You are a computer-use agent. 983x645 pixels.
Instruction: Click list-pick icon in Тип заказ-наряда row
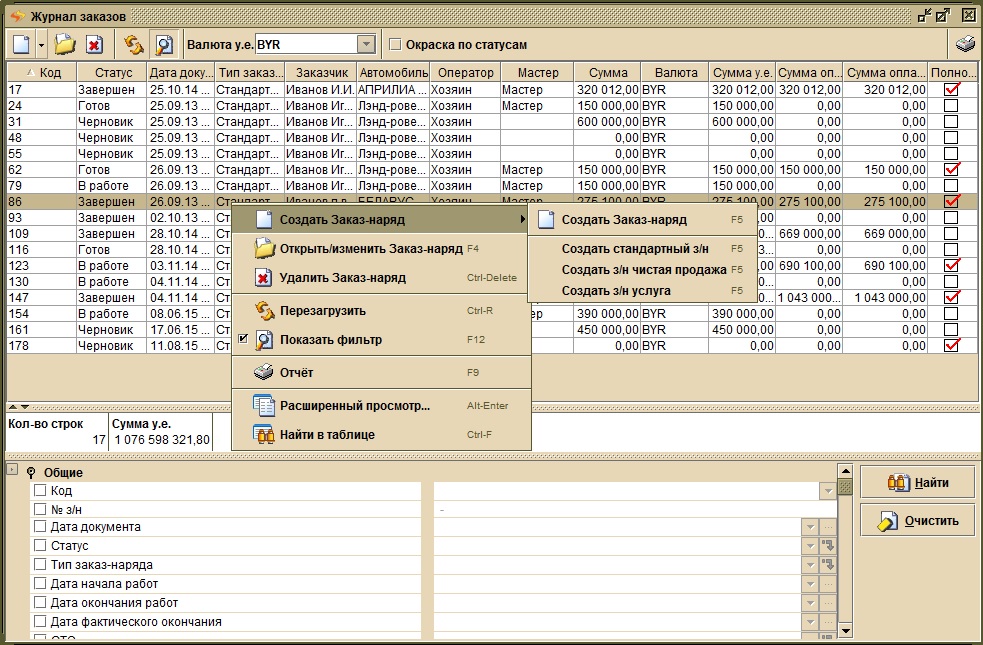[x=828, y=565]
